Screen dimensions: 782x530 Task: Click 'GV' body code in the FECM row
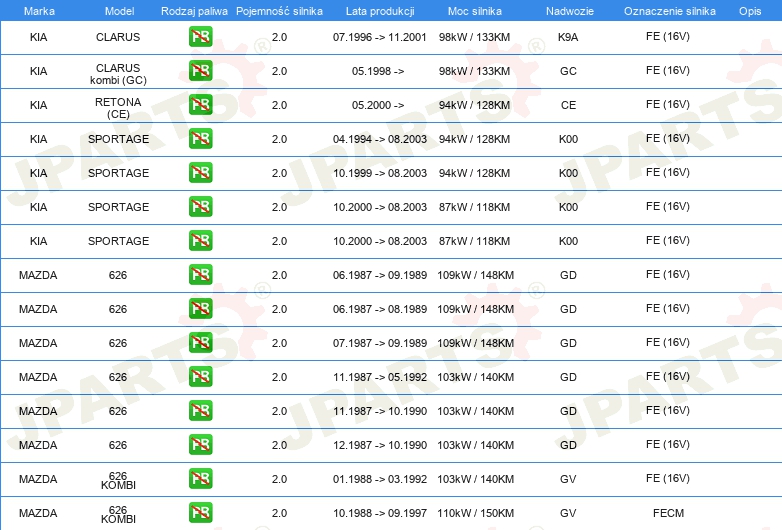pyautogui.click(x=568, y=513)
